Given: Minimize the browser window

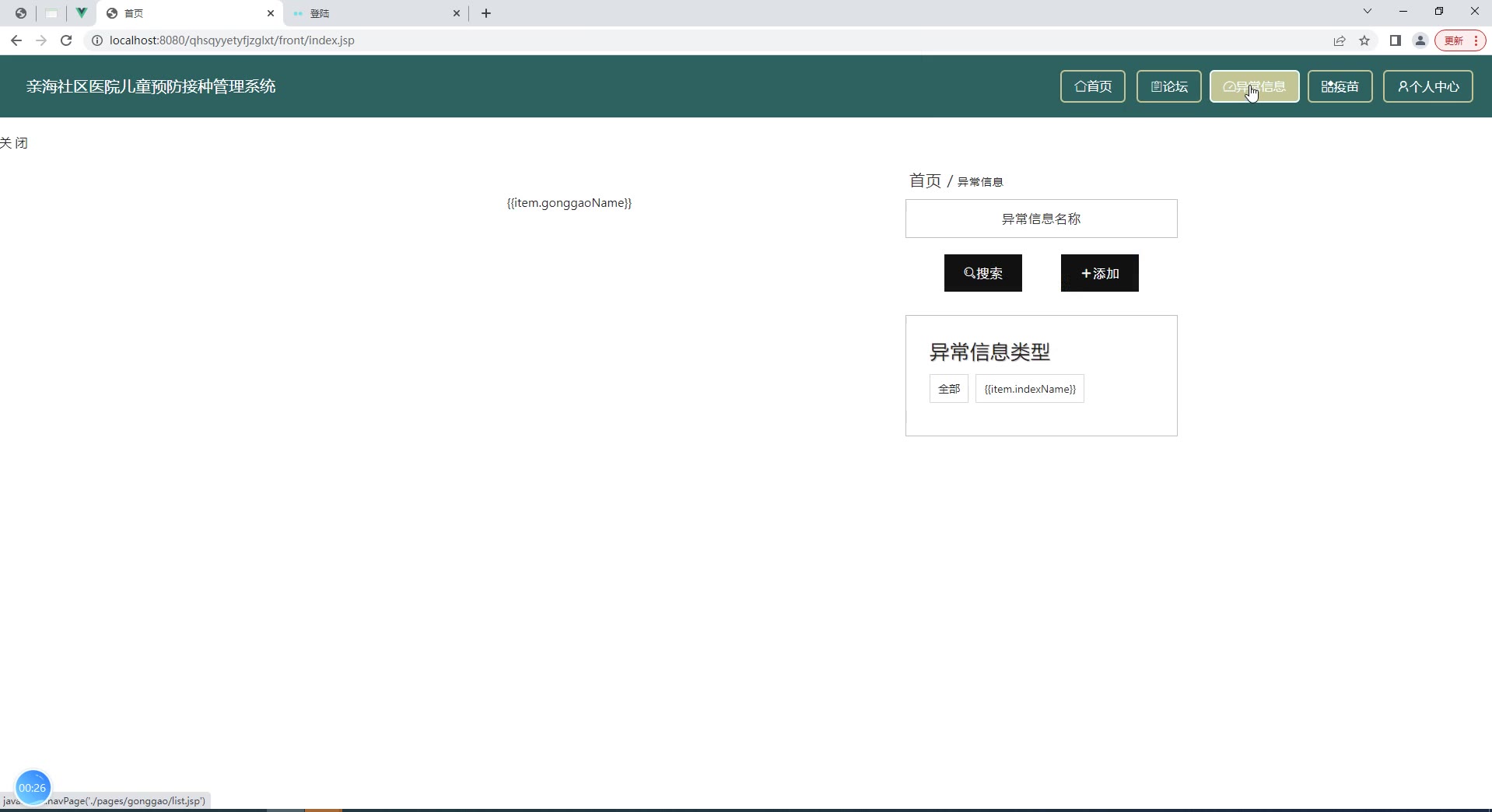Looking at the screenshot, I should tap(1403, 12).
